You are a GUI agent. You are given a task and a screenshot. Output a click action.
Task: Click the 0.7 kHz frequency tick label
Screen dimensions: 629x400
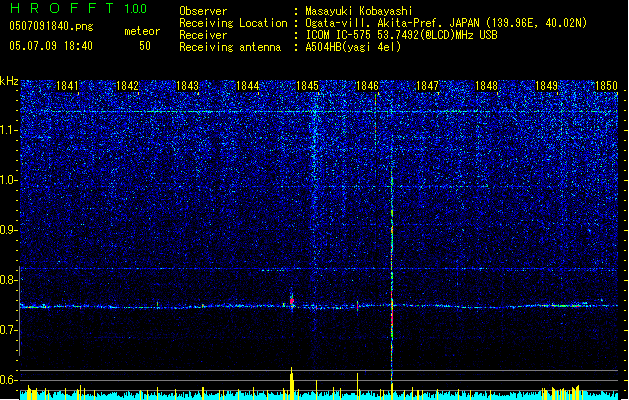[8, 330]
